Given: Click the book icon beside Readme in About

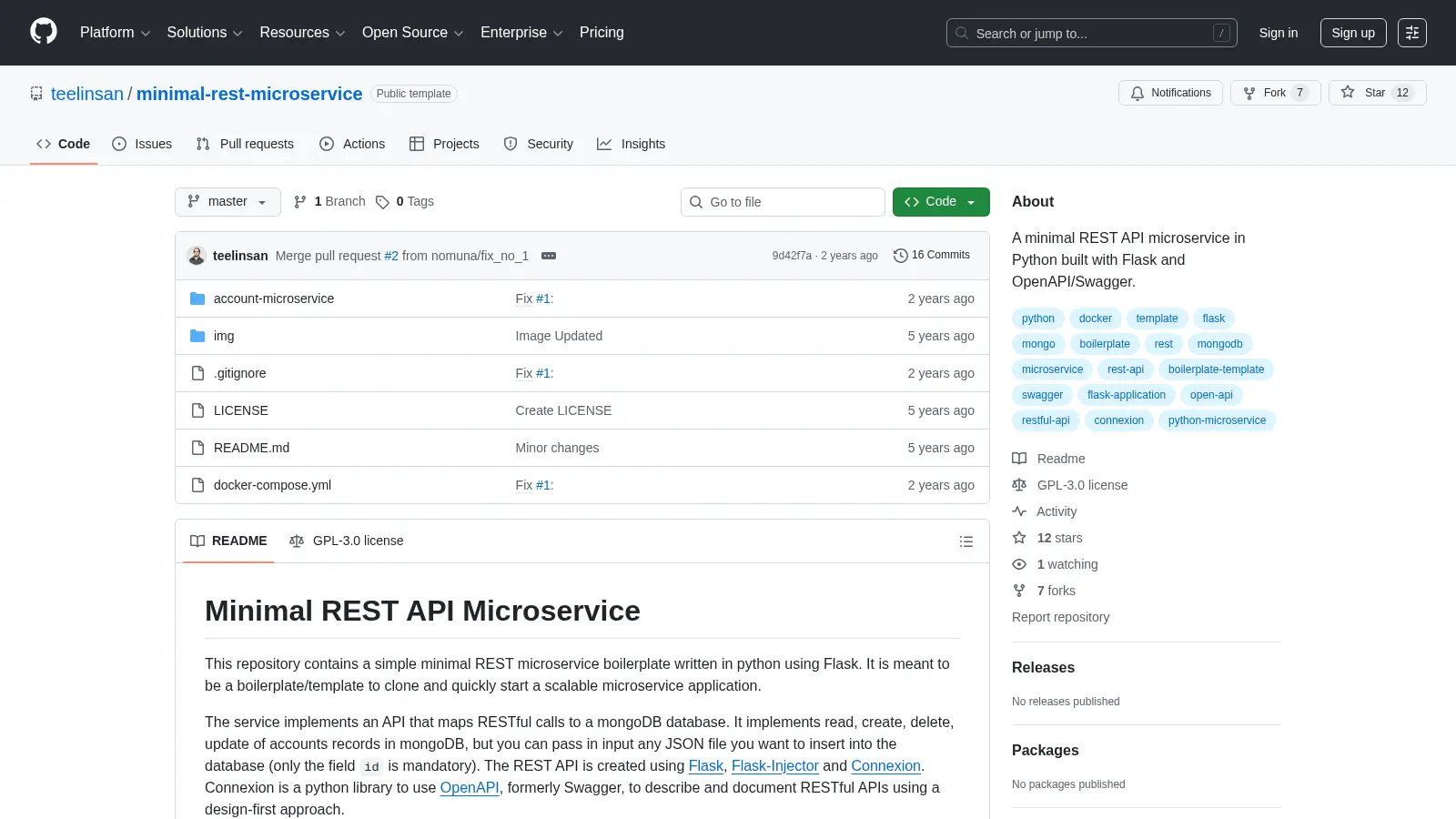Looking at the screenshot, I should tap(1019, 459).
